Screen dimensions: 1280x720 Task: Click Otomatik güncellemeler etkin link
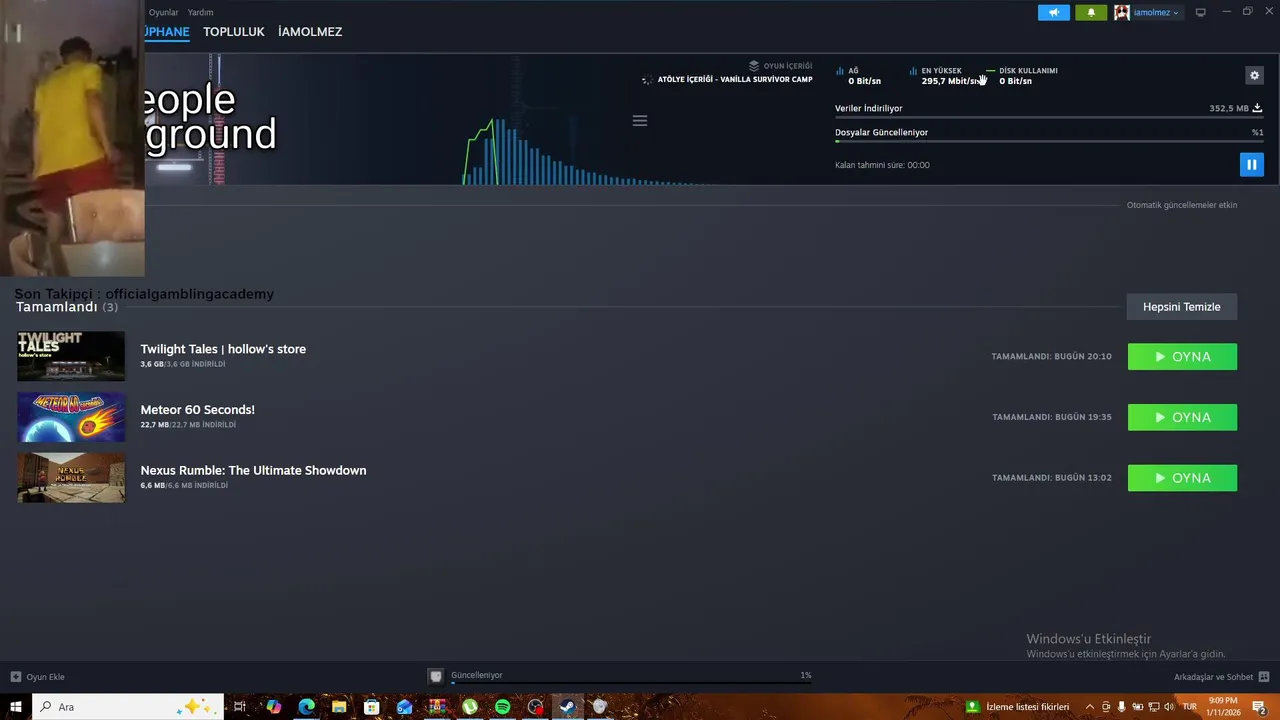pos(1182,205)
